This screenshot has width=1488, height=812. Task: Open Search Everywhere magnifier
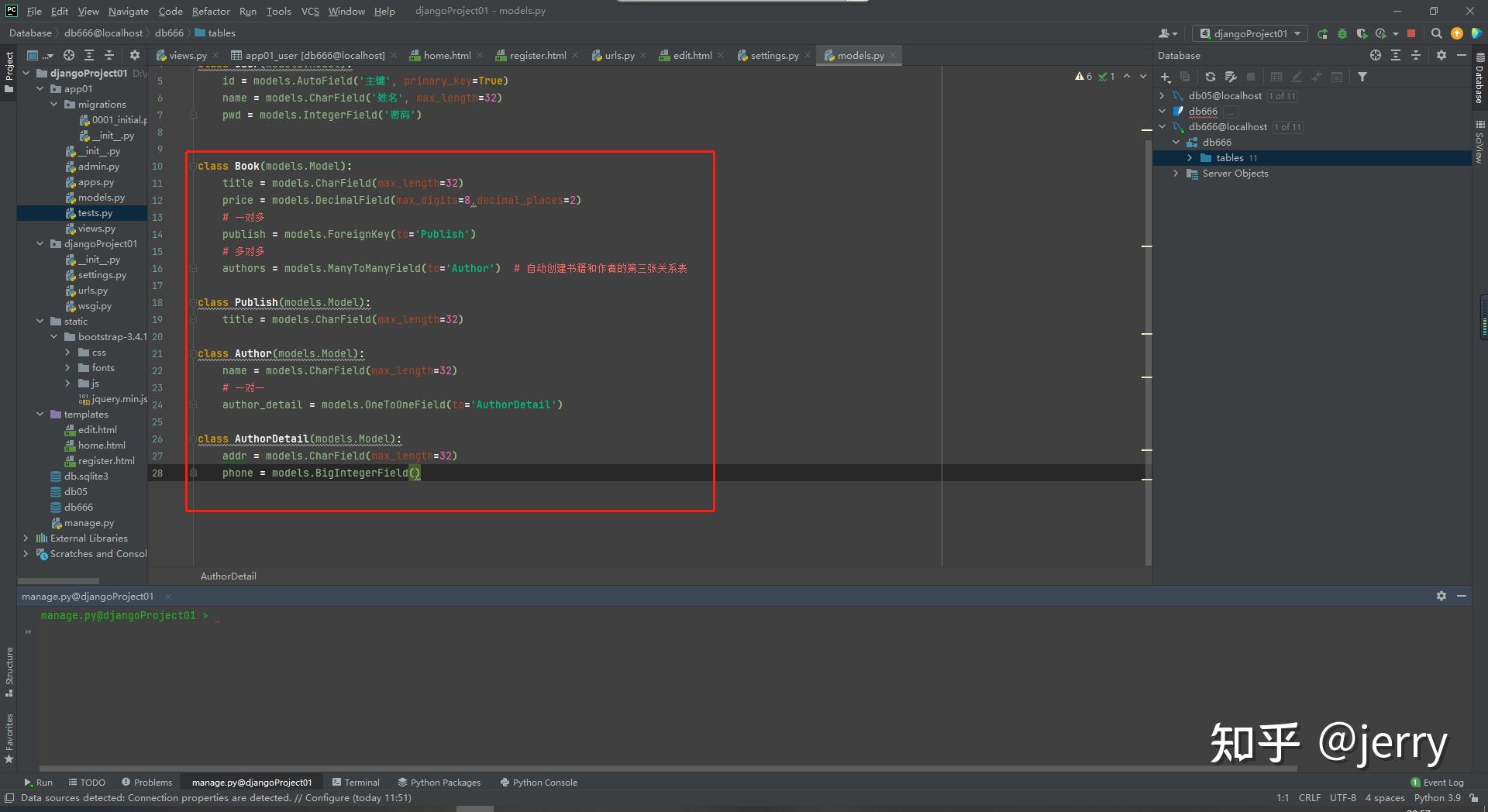click(1436, 33)
